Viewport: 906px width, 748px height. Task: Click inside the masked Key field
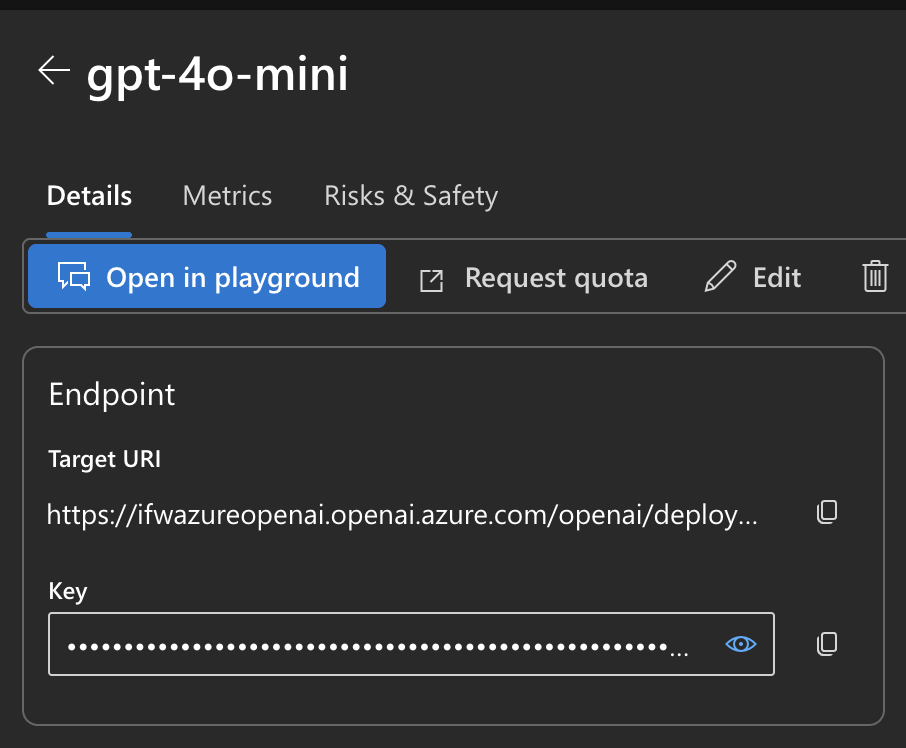point(370,645)
